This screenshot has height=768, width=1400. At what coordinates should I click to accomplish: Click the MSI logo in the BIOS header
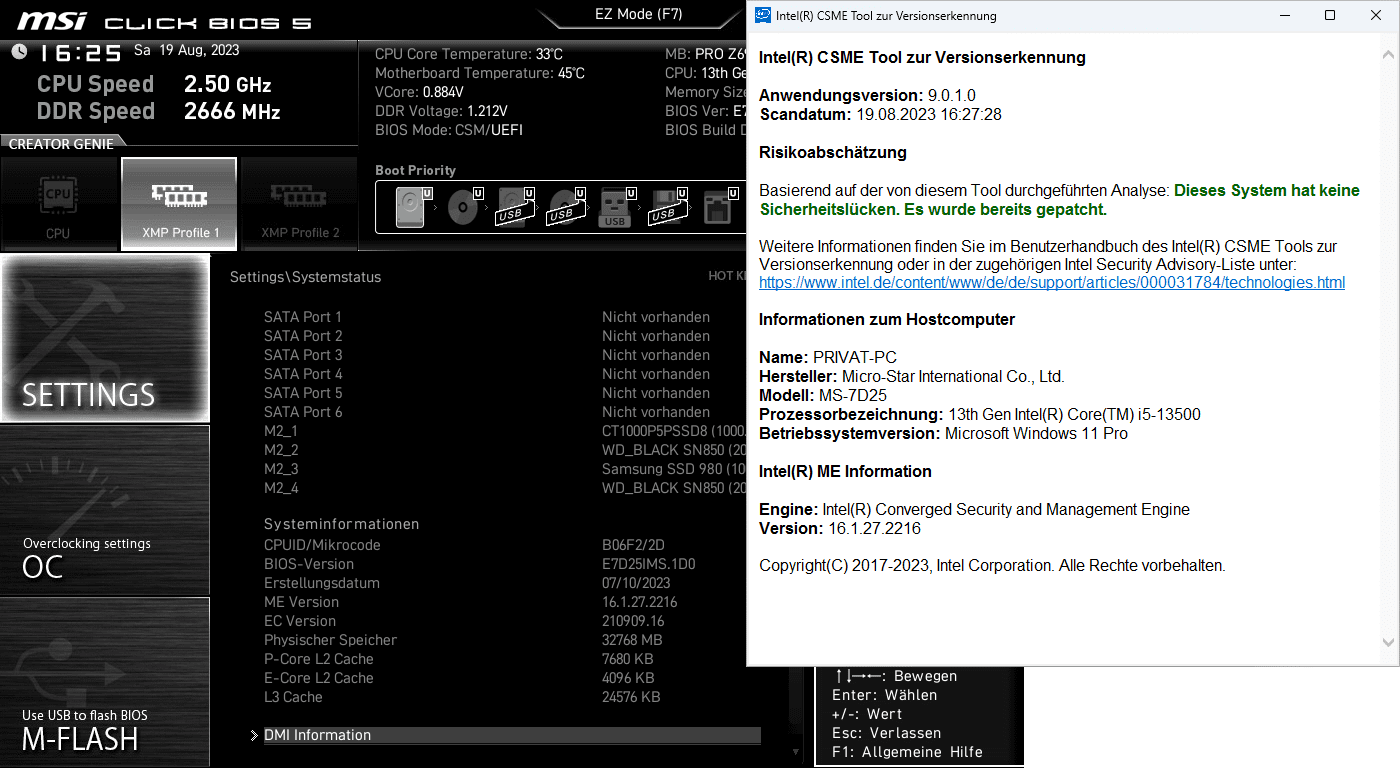pyautogui.click(x=52, y=20)
